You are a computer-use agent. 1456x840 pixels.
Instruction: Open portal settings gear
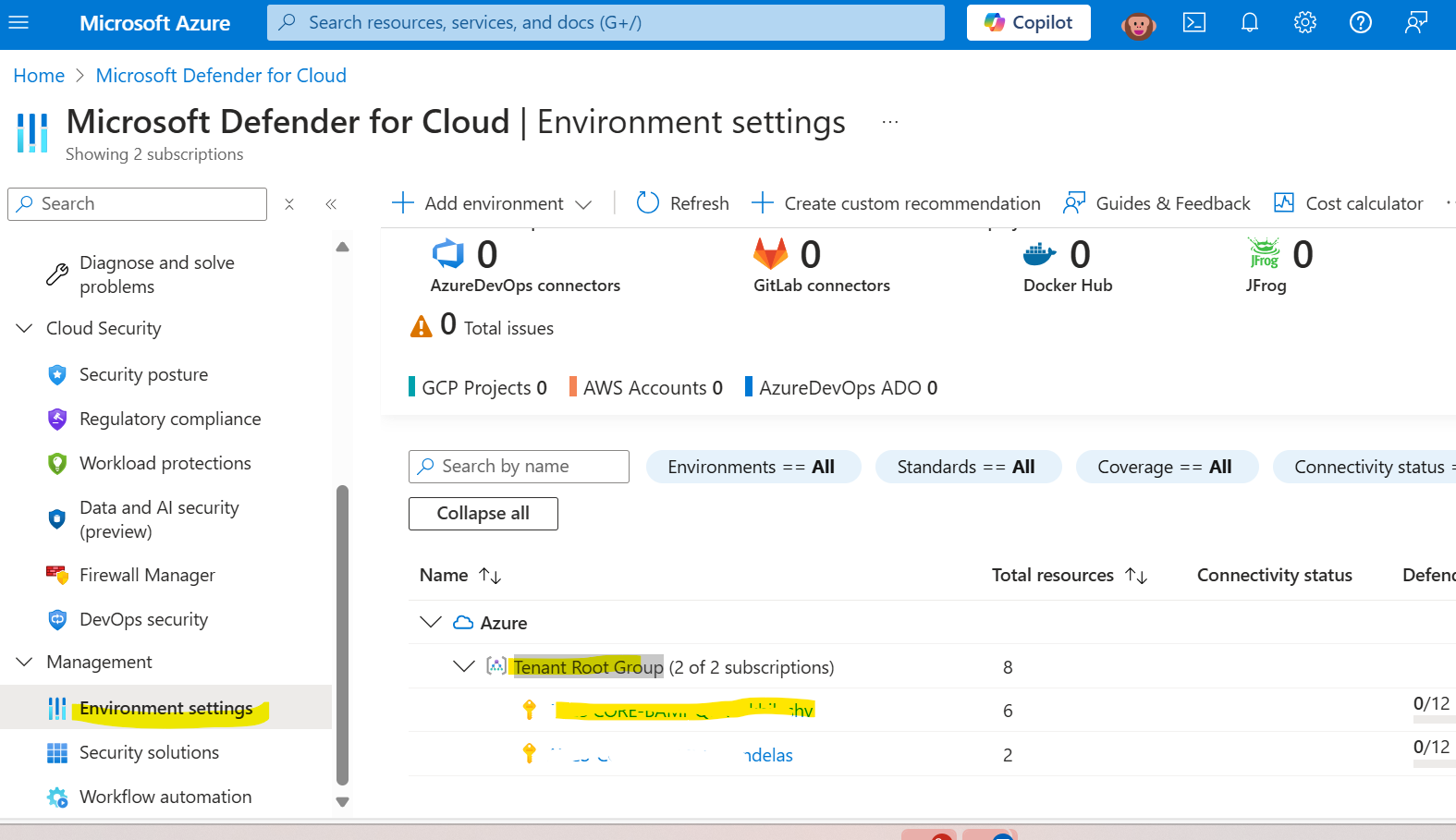pyautogui.click(x=1305, y=22)
